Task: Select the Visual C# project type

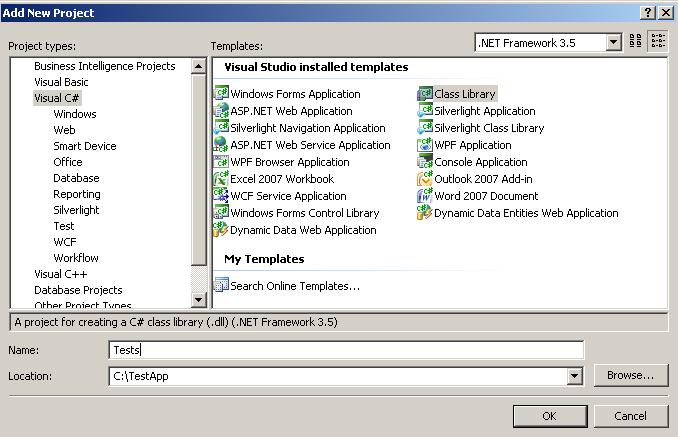Action: point(57,98)
